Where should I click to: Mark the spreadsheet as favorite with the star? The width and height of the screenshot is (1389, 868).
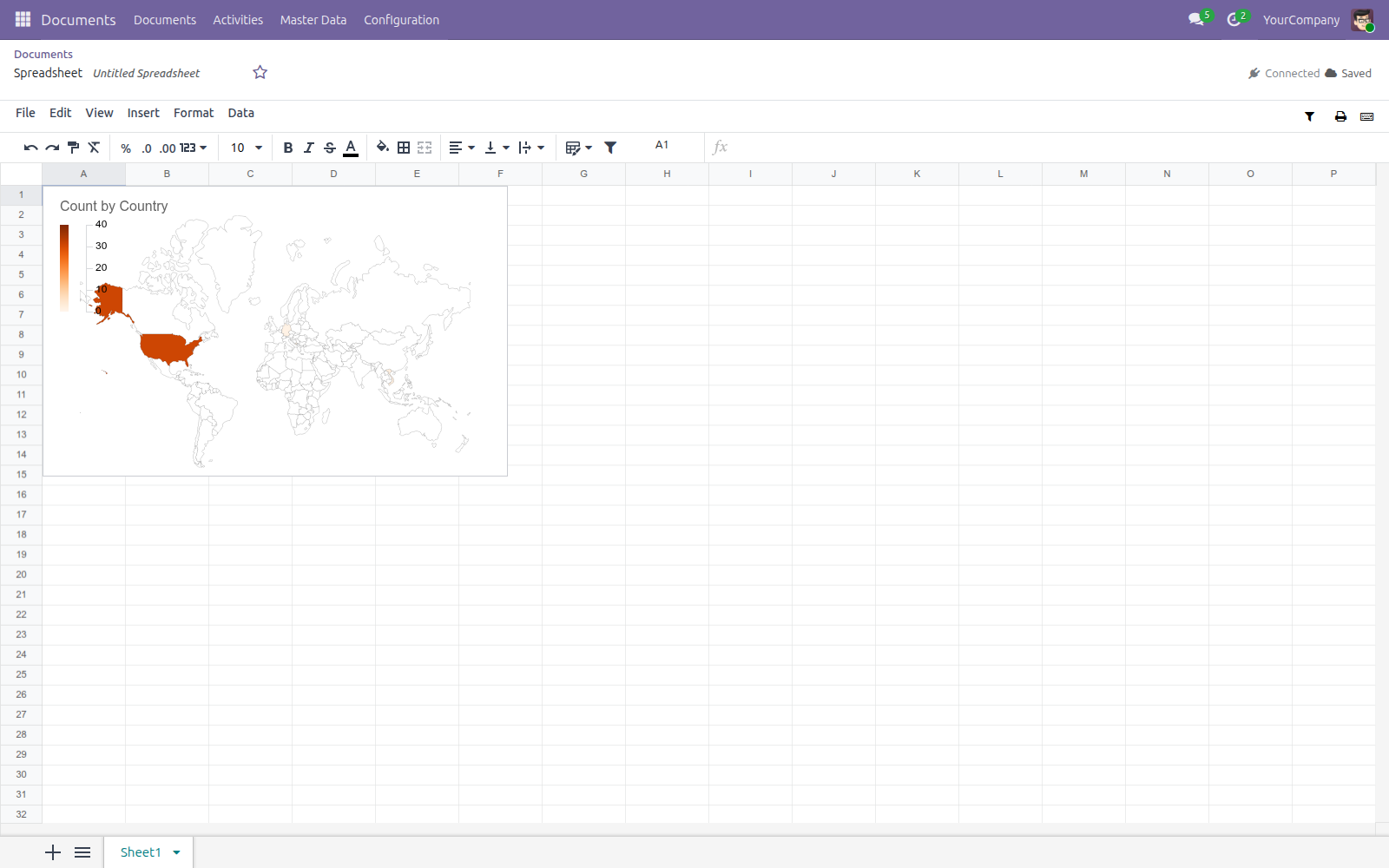260,73
